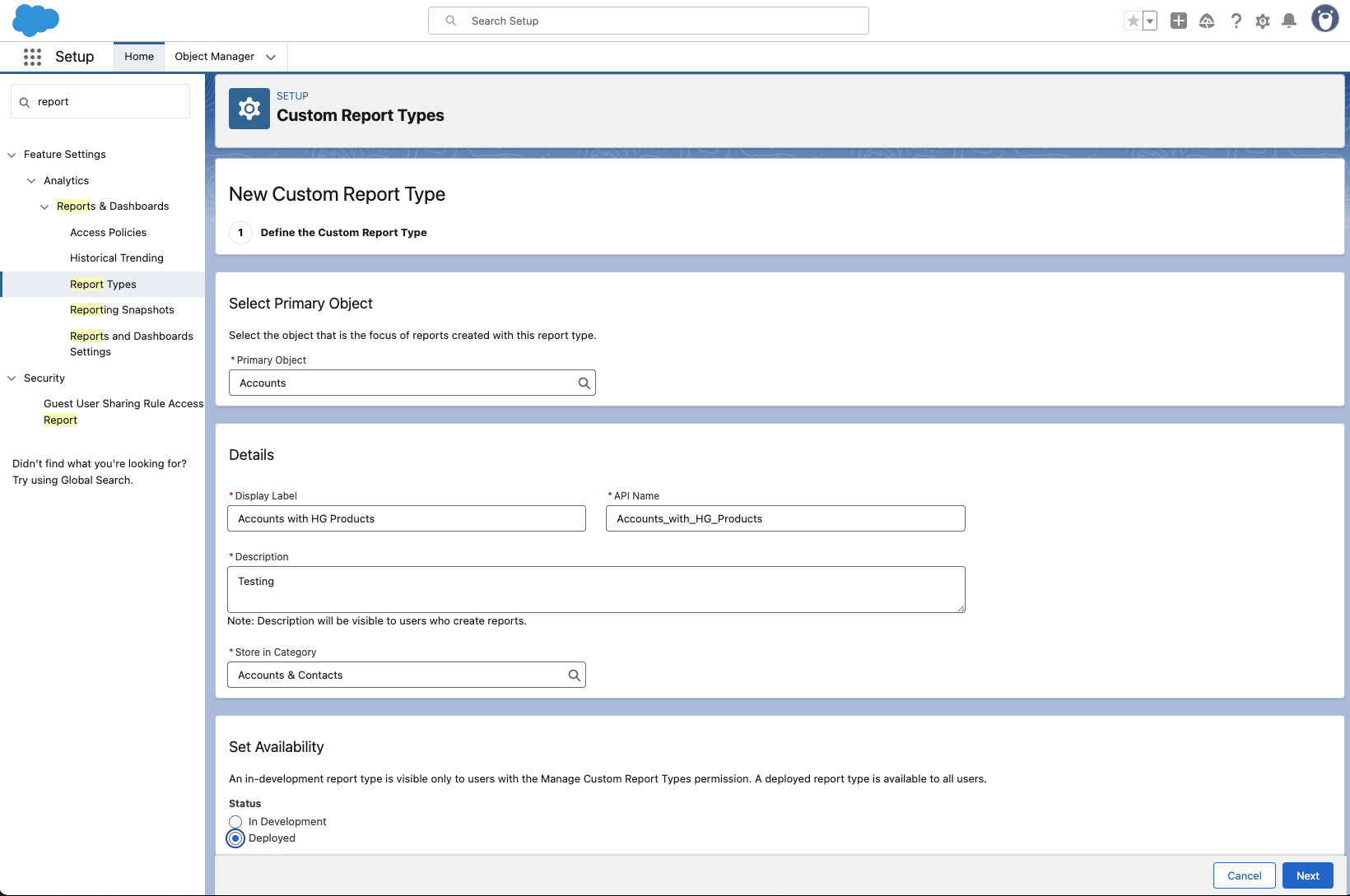This screenshot has width=1350, height=896.
Task: Click the API Name field
Action: pyautogui.click(x=785, y=518)
